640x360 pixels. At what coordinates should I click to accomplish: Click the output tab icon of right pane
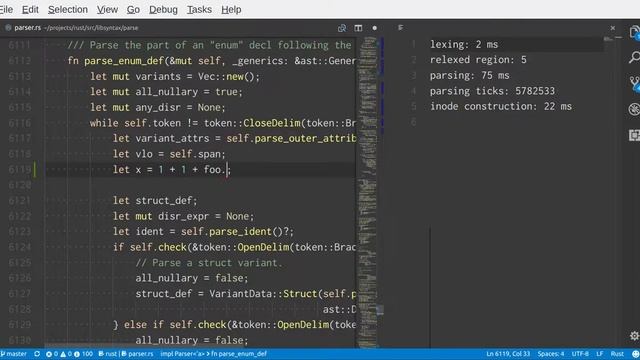pos(400,27)
